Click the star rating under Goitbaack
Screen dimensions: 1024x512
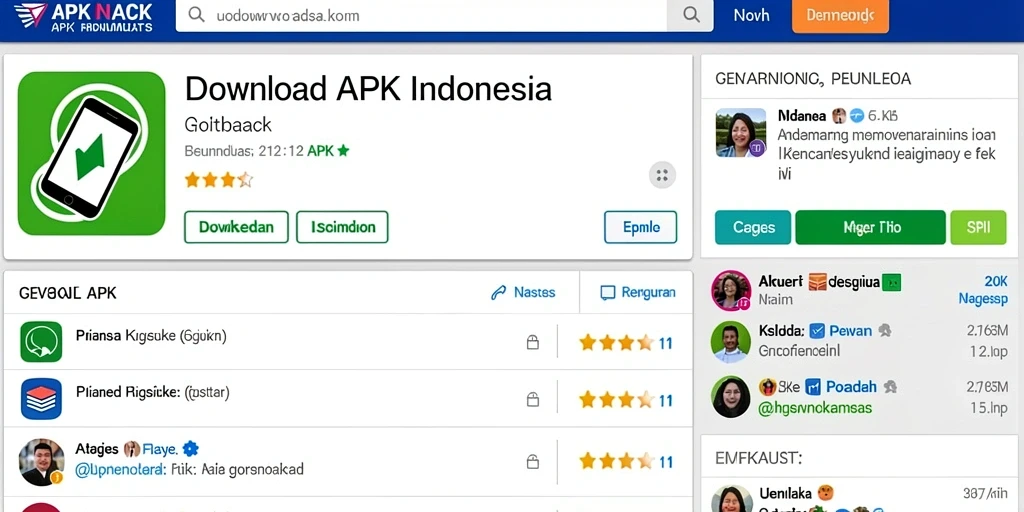(x=218, y=180)
